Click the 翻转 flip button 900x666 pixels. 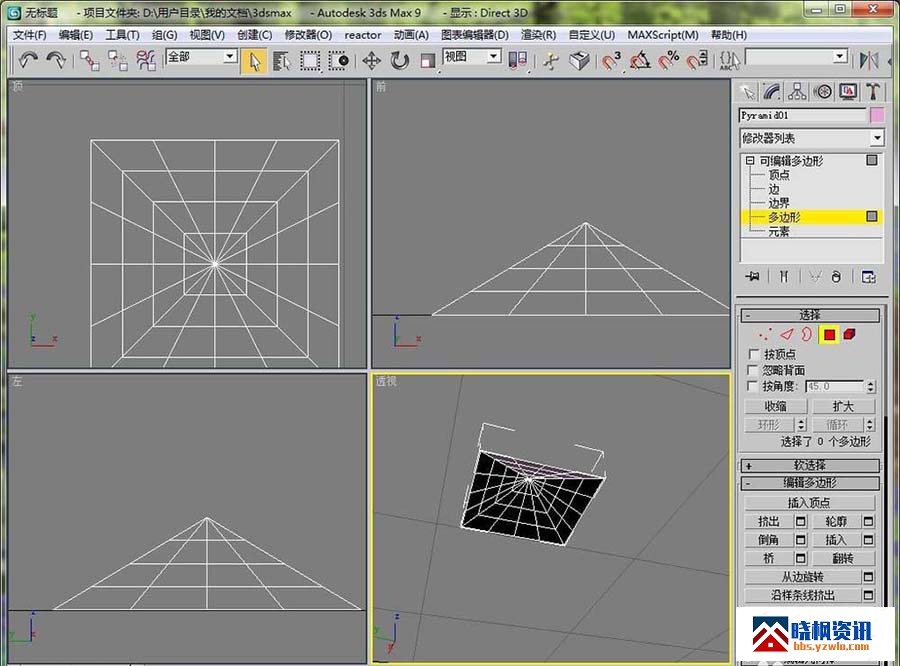(843, 558)
